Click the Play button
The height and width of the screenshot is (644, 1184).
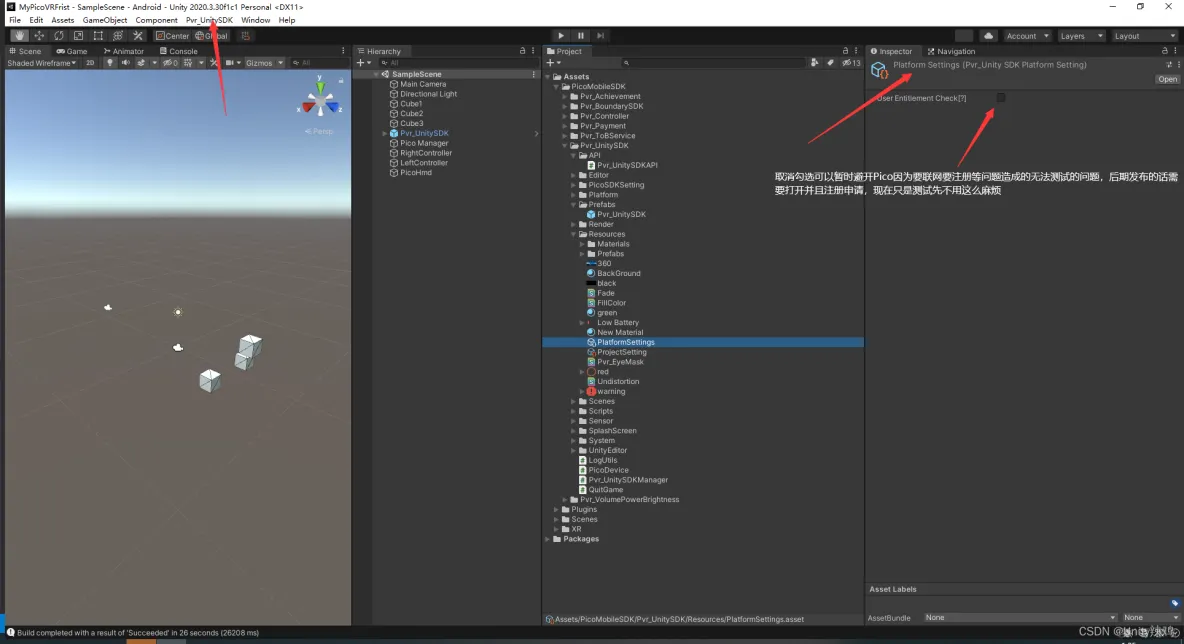coord(560,35)
